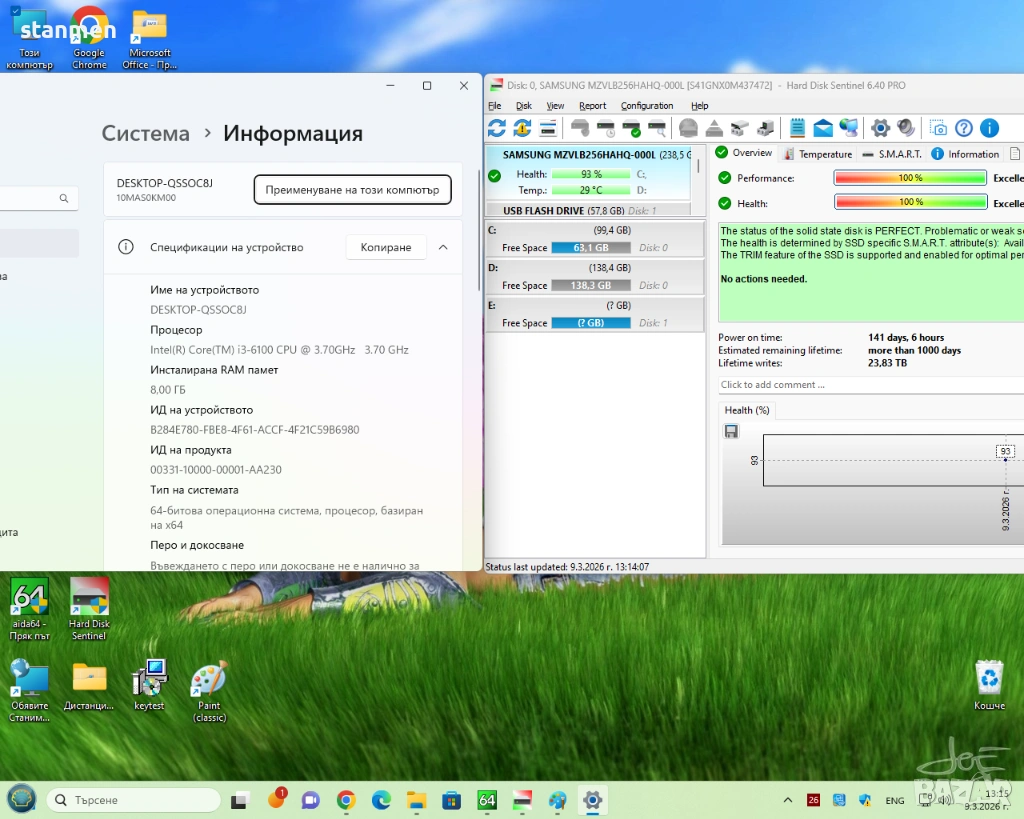Click the Преименуване на този компютър button
Viewport: 1024px width, 819px height.
click(352, 189)
